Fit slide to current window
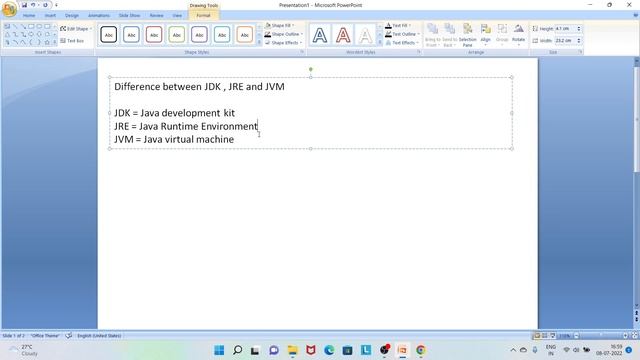This screenshot has width=640, height=360. [x=635, y=336]
